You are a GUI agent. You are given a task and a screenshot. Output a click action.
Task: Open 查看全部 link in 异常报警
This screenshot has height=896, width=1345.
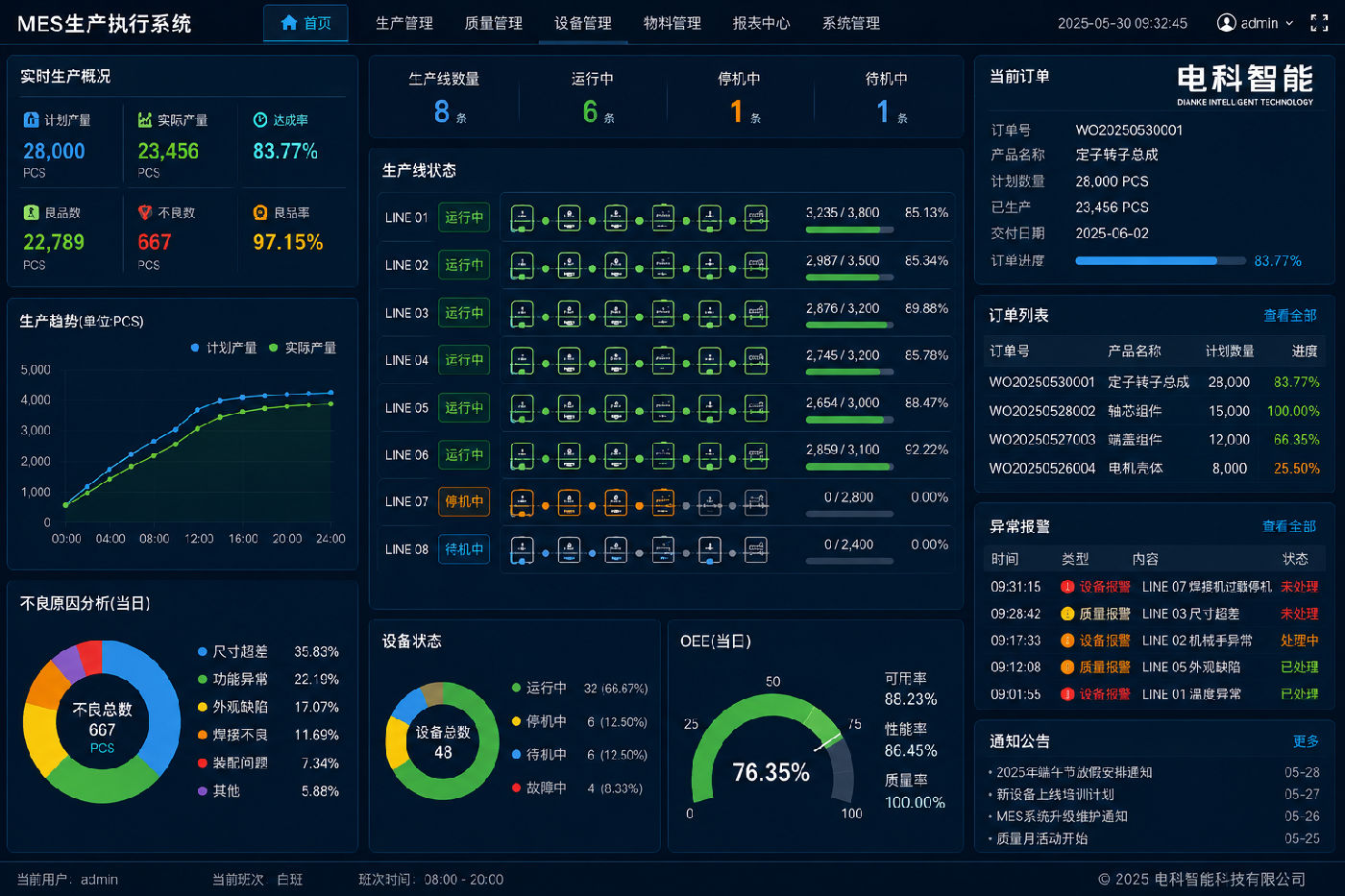click(1289, 526)
